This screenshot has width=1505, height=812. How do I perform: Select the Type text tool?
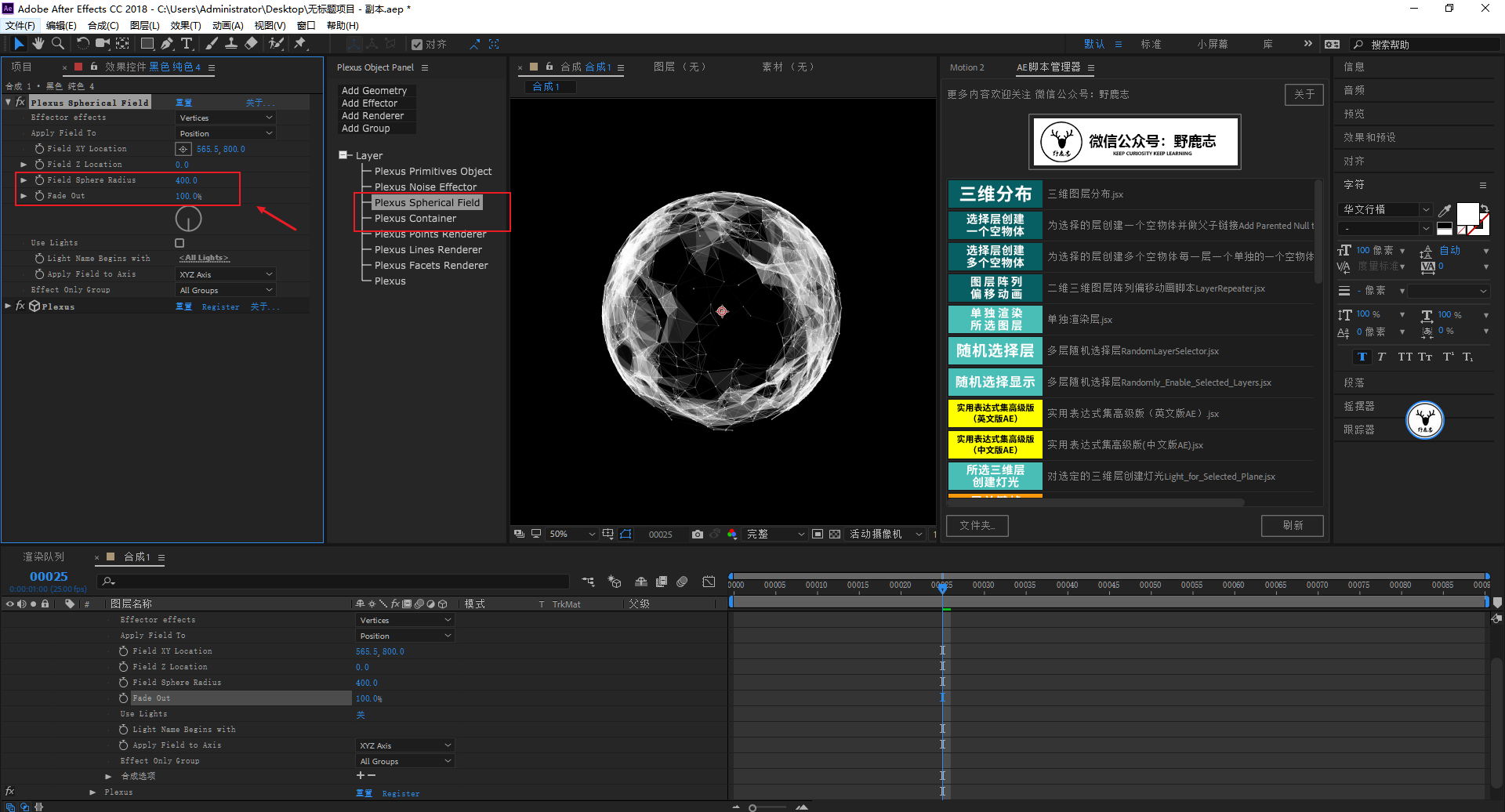(x=187, y=44)
